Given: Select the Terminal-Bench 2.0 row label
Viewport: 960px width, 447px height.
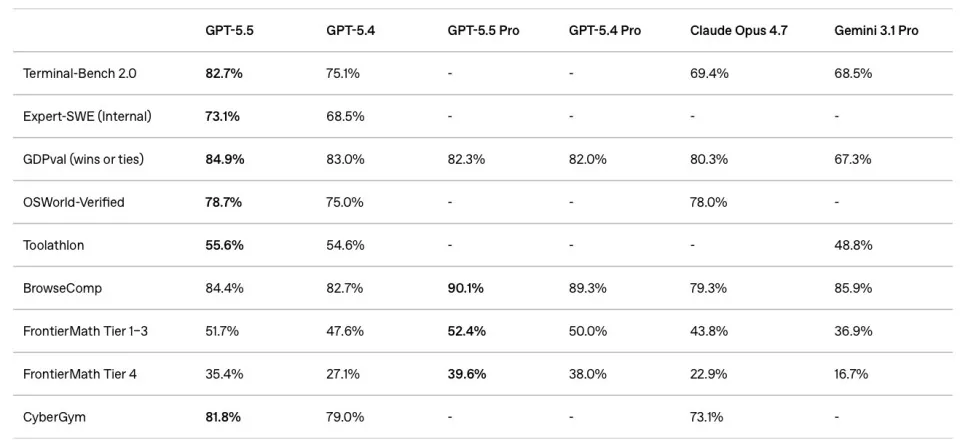Looking at the screenshot, I should (79, 73).
